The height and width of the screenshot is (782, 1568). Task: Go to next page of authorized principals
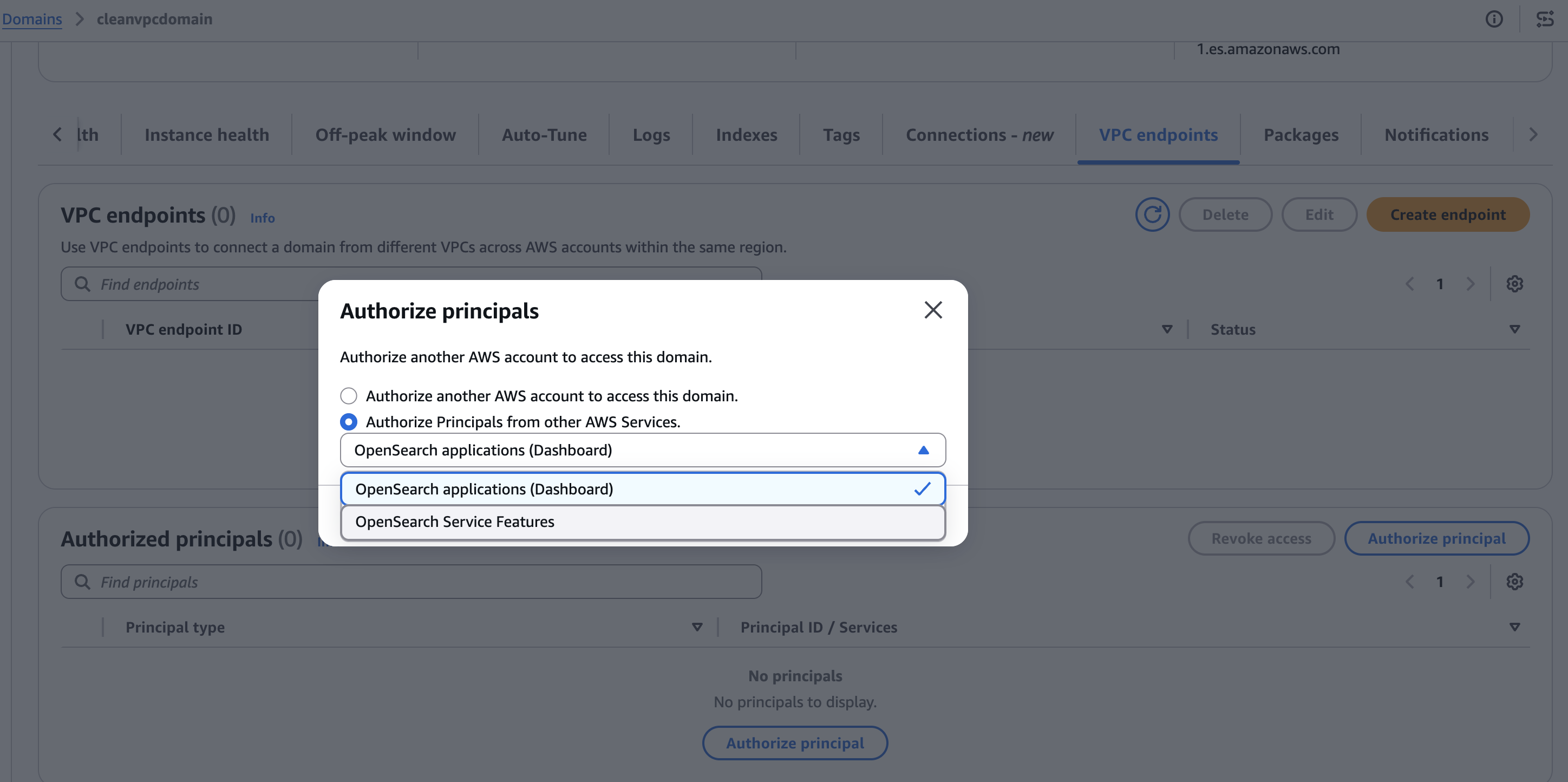pos(1470,582)
